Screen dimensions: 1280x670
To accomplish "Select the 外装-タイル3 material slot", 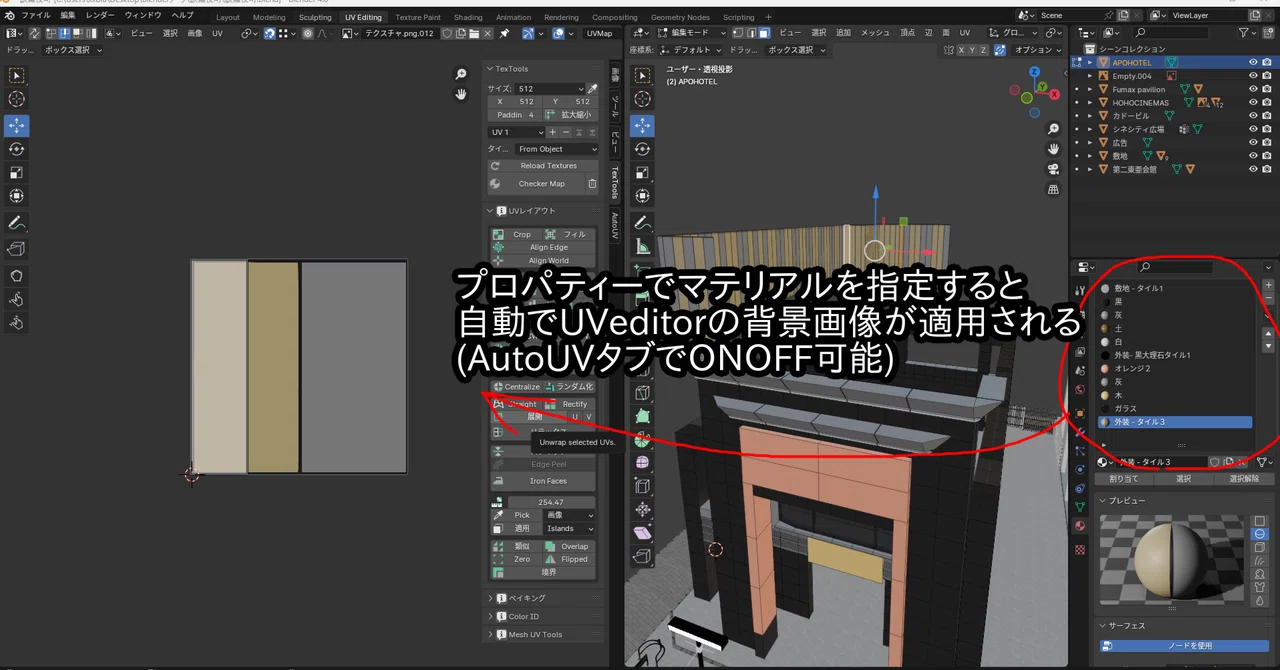I will 1174,422.
